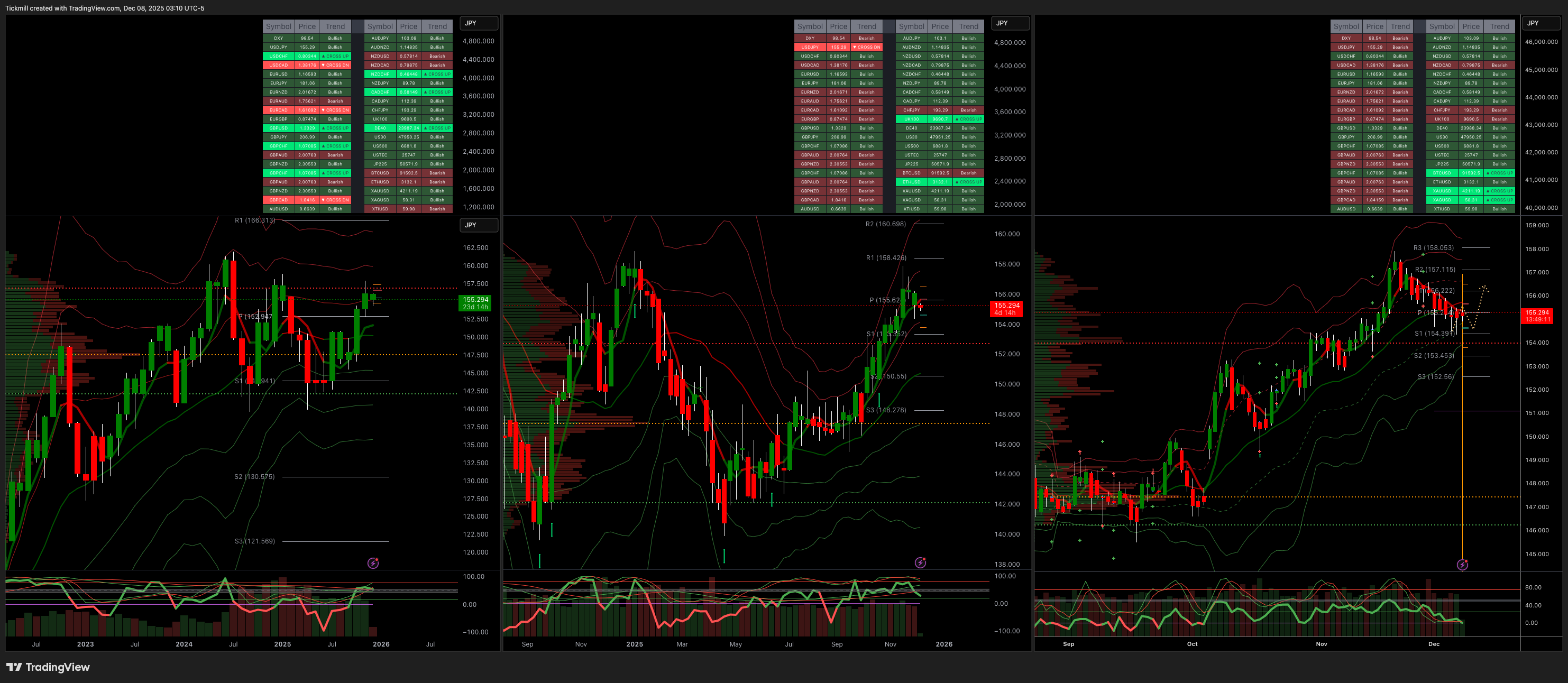Click the USDCHF CROSS UP cell in left table
1568x683 pixels.
pyautogui.click(x=335, y=56)
